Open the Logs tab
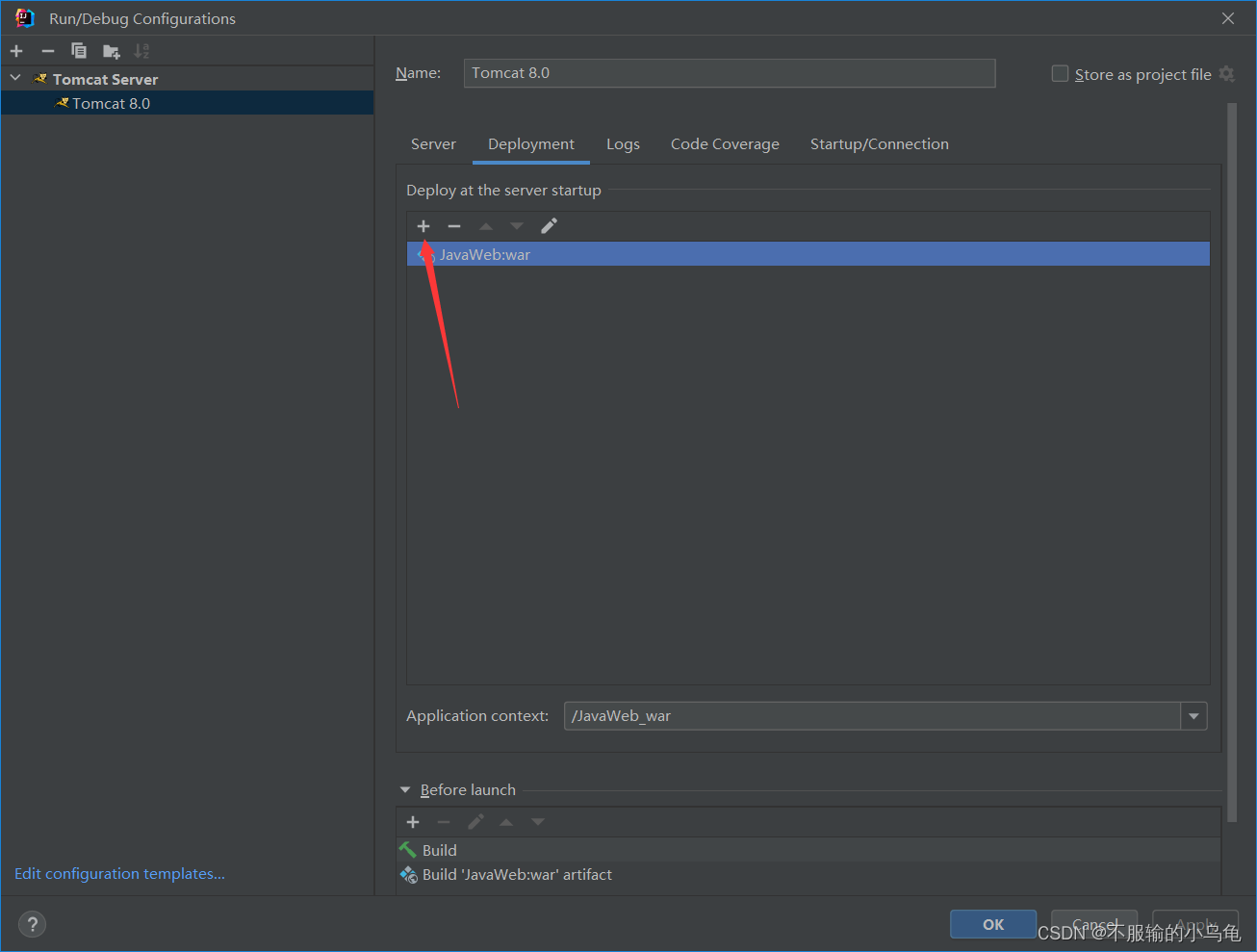This screenshot has width=1257, height=952. coord(623,144)
